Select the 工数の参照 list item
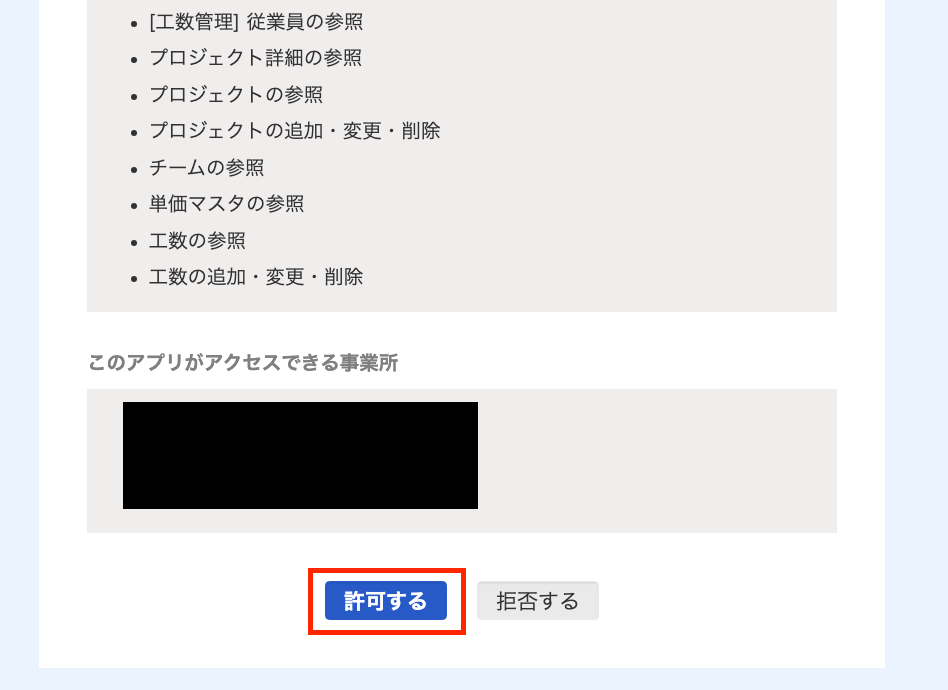 [x=197, y=241]
